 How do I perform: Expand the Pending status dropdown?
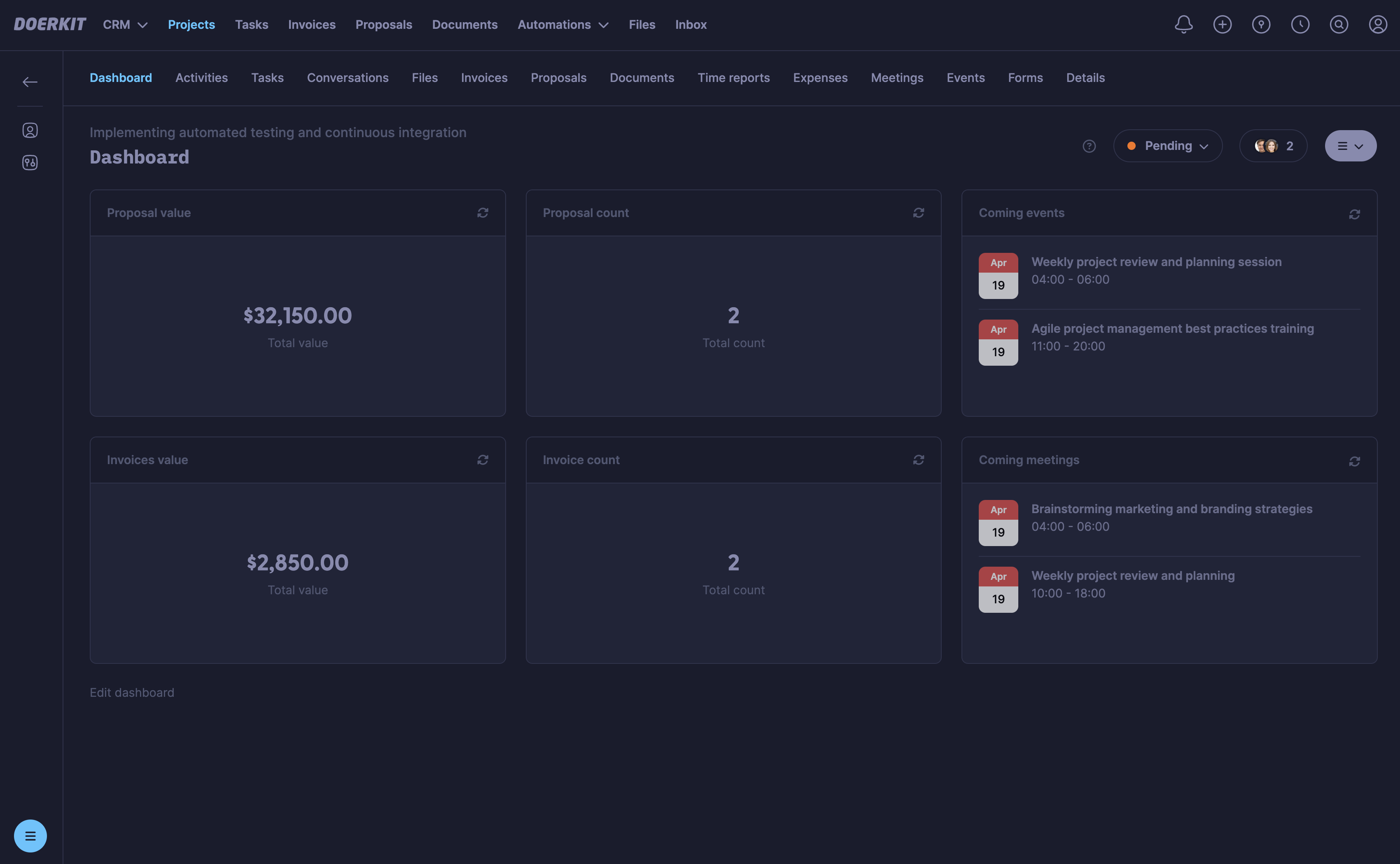1167,146
